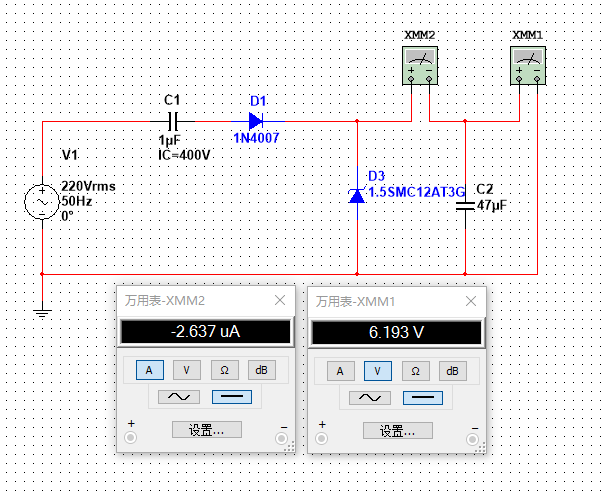Open 设置 settings in XMM2 multimeter
The width and height of the screenshot is (606, 491).
point(206,430)
